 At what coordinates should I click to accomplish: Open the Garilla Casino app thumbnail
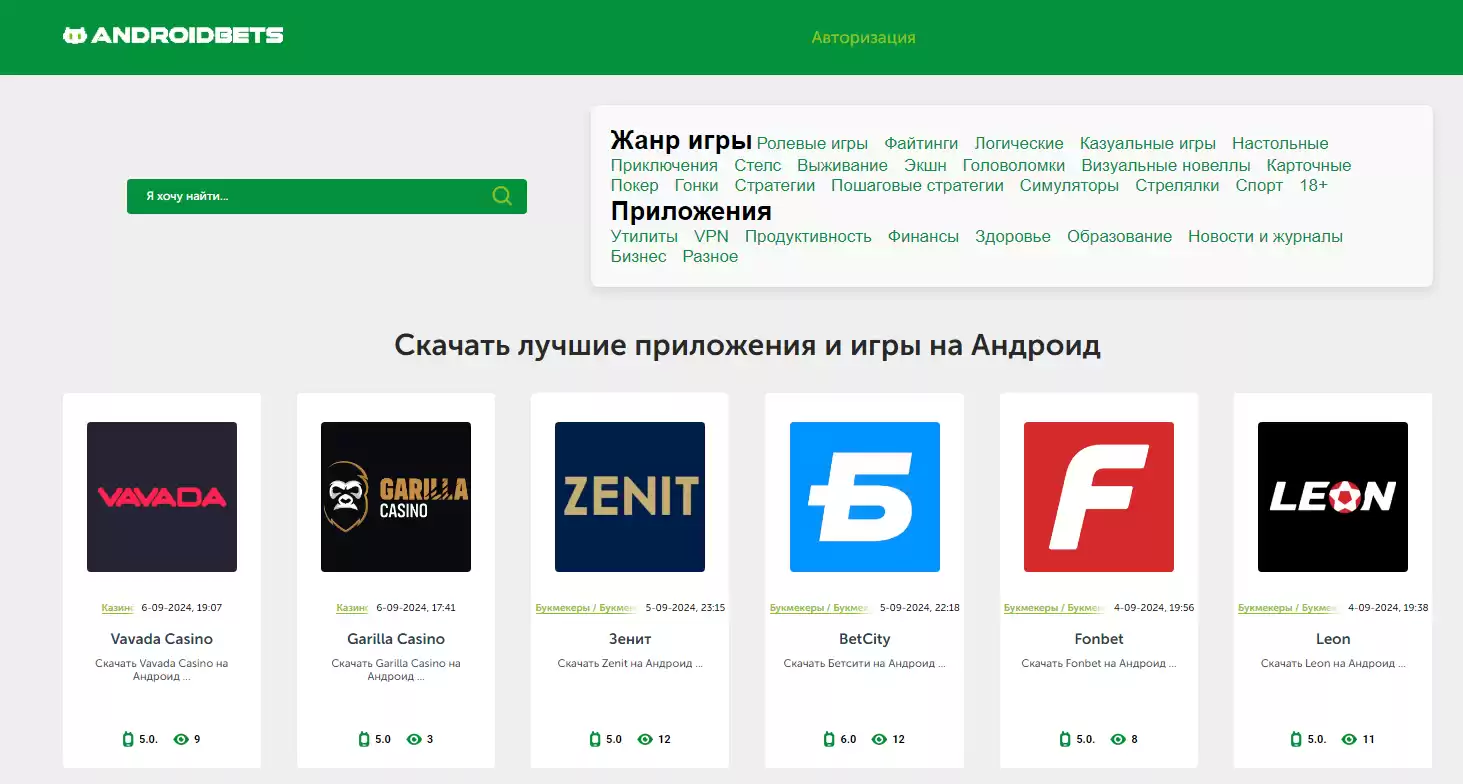click(396, 497)
